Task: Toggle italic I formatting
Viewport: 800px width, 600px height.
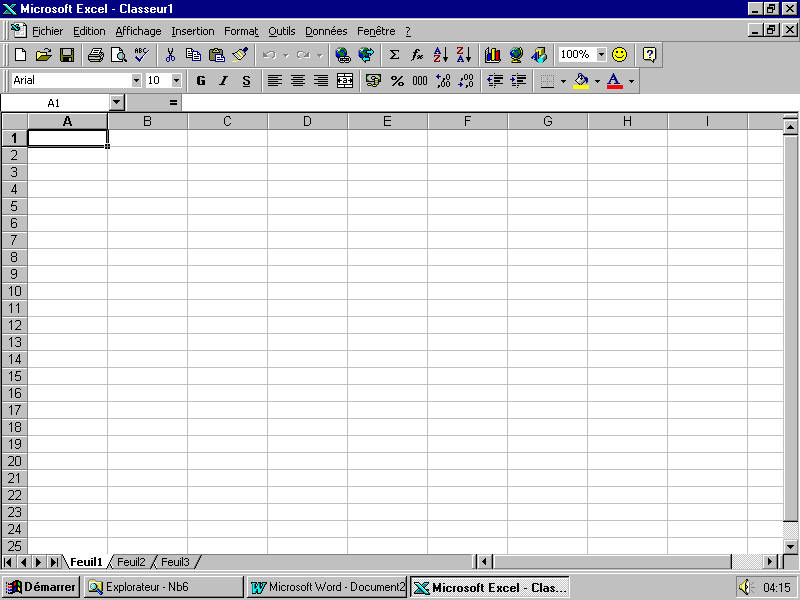Action: tap(223, 81)
